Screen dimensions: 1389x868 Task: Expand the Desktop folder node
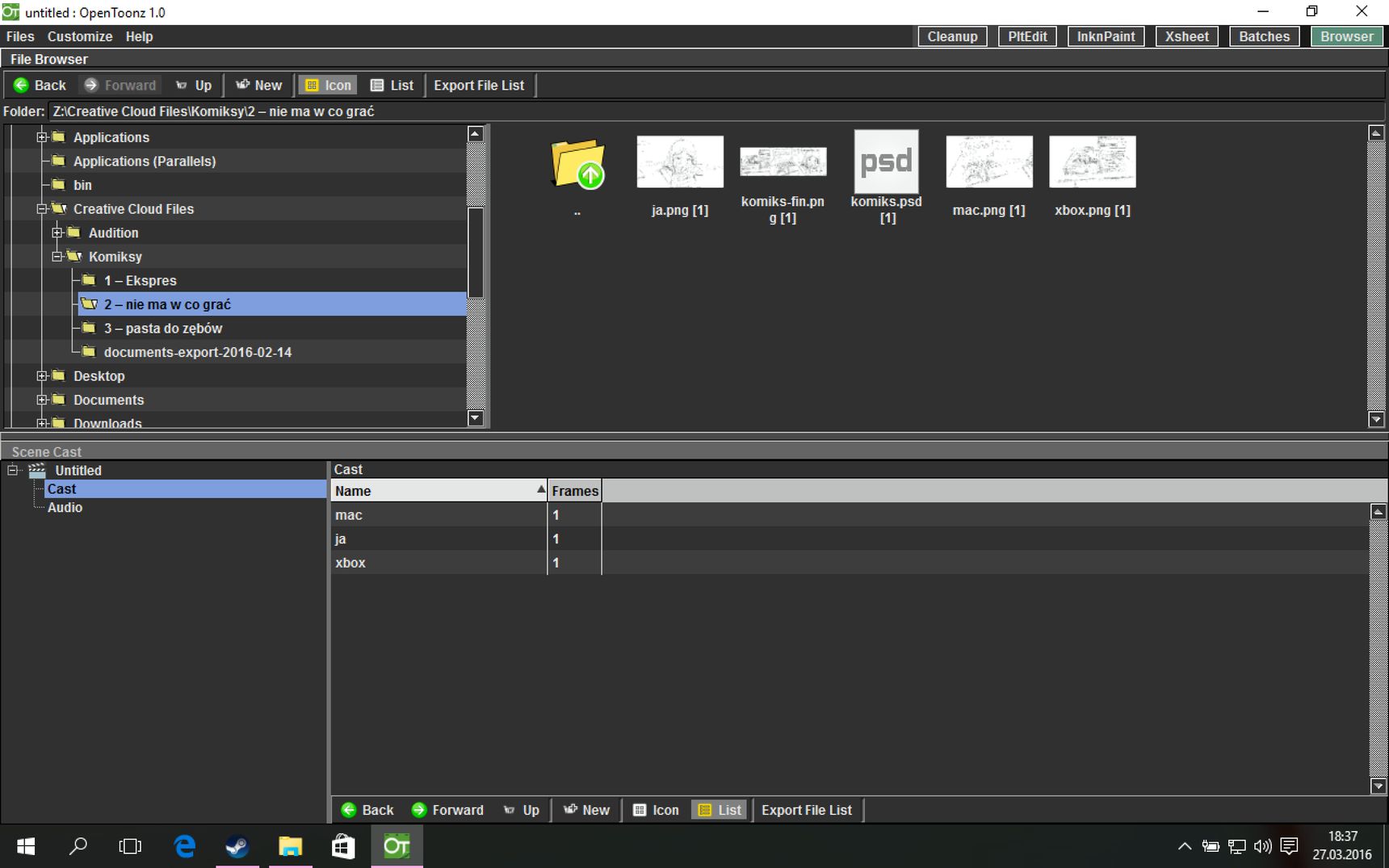coord(42,376)
